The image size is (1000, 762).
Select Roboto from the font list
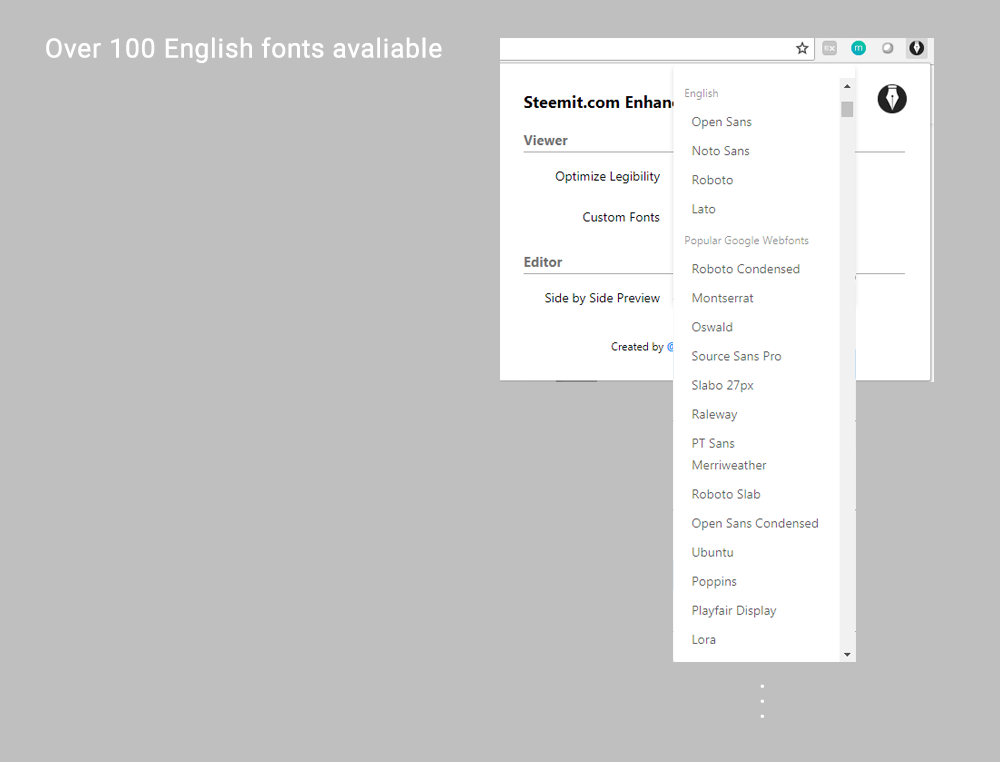click(712, 180)
